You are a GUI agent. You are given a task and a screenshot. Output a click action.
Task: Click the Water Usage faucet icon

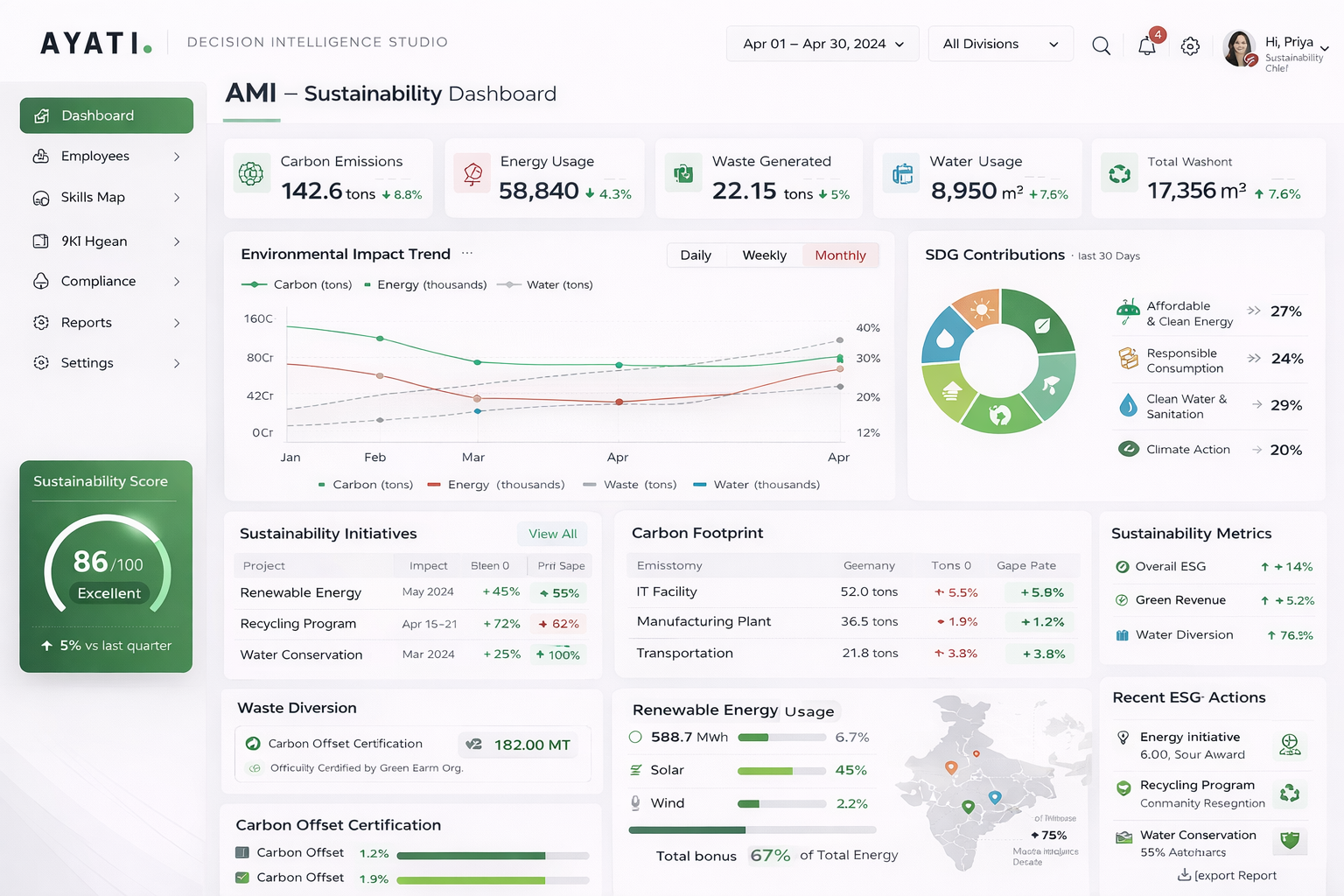(901, 174)
